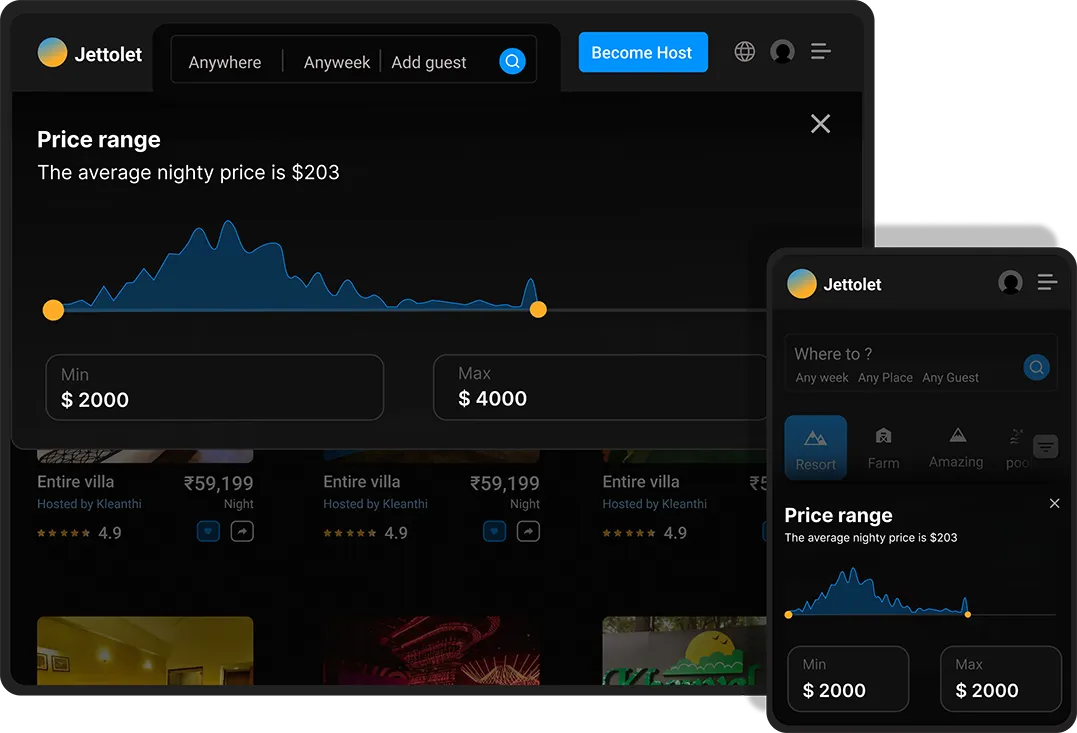Click the desktop Min price input field
The height and width of the screenshot is (733, 1077).
pos(215,388)
